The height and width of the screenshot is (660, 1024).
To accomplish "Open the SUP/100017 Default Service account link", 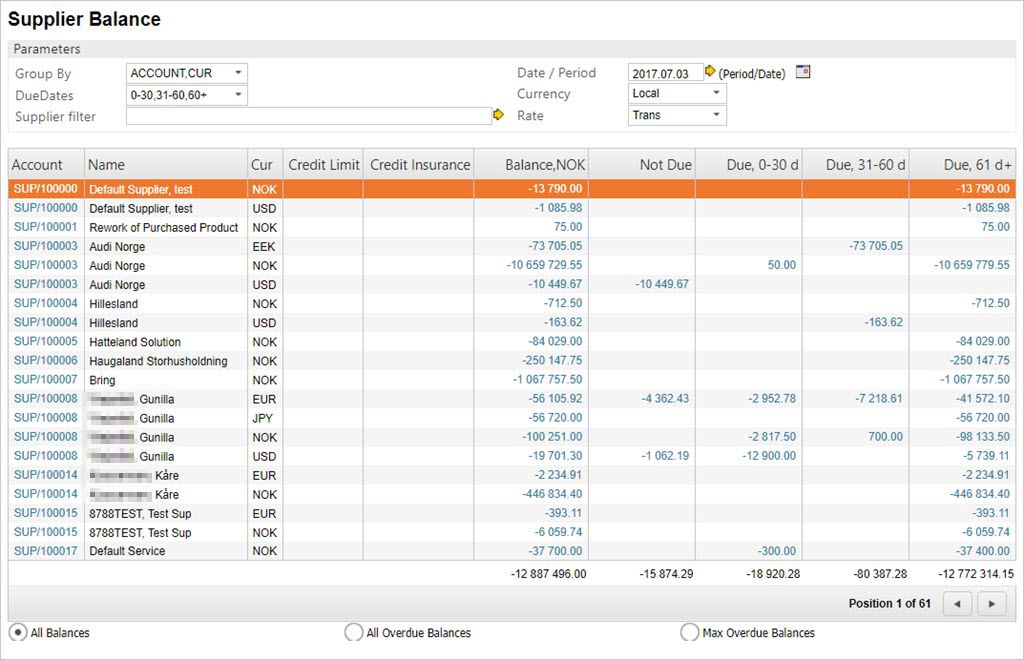I will (x=45, y=551).
